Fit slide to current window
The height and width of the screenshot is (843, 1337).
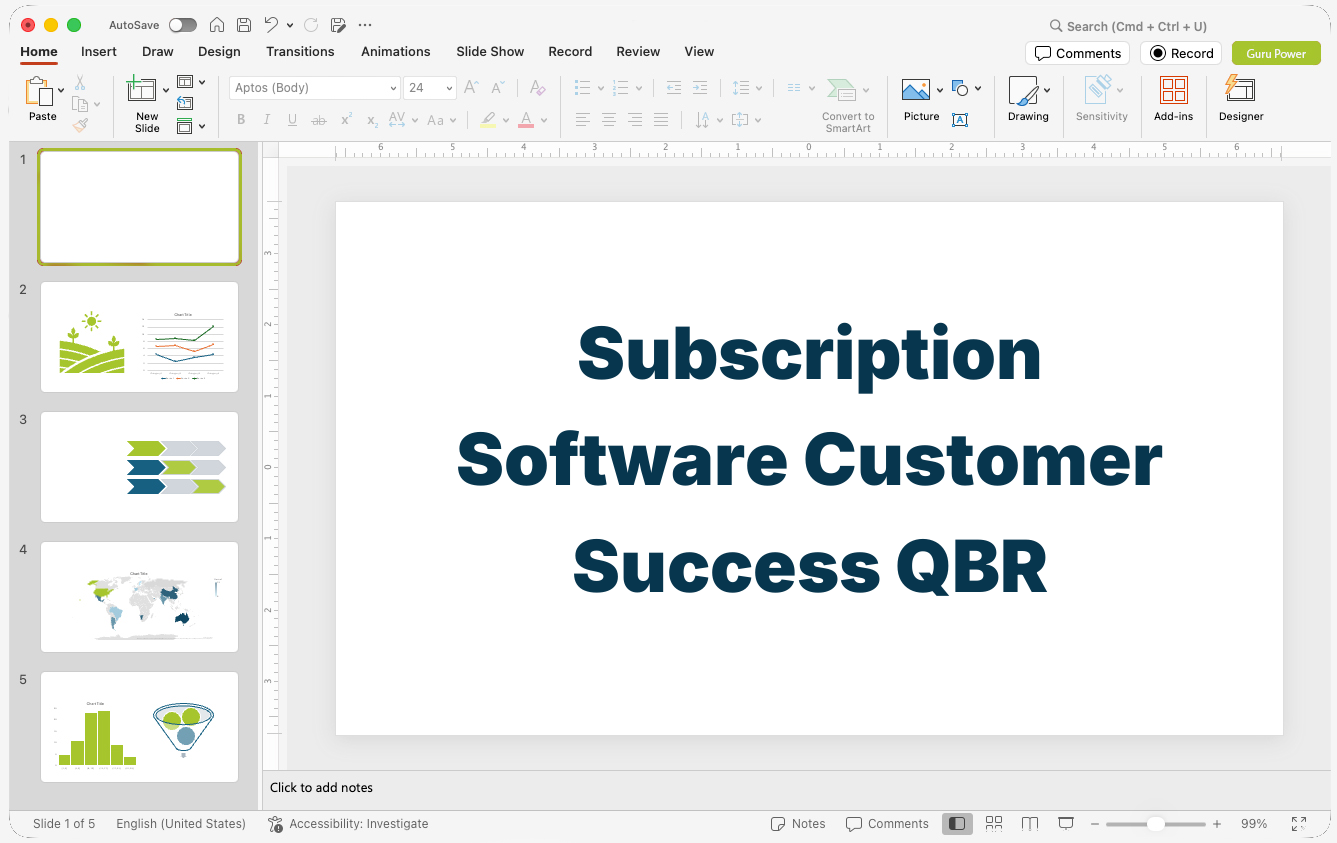point(1299,824)
